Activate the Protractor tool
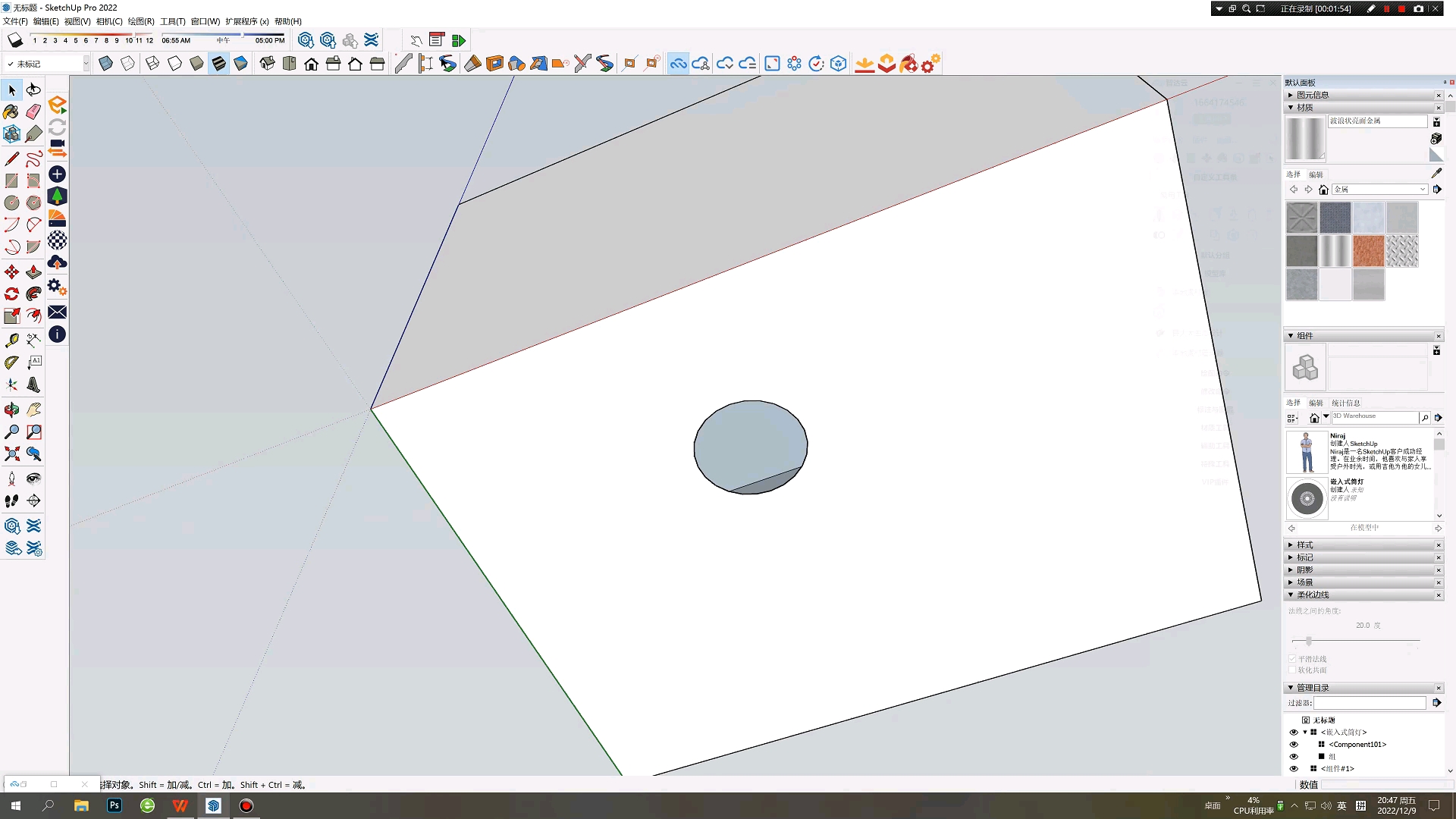Screen dimensions: 1456x819 coord(11,362)
